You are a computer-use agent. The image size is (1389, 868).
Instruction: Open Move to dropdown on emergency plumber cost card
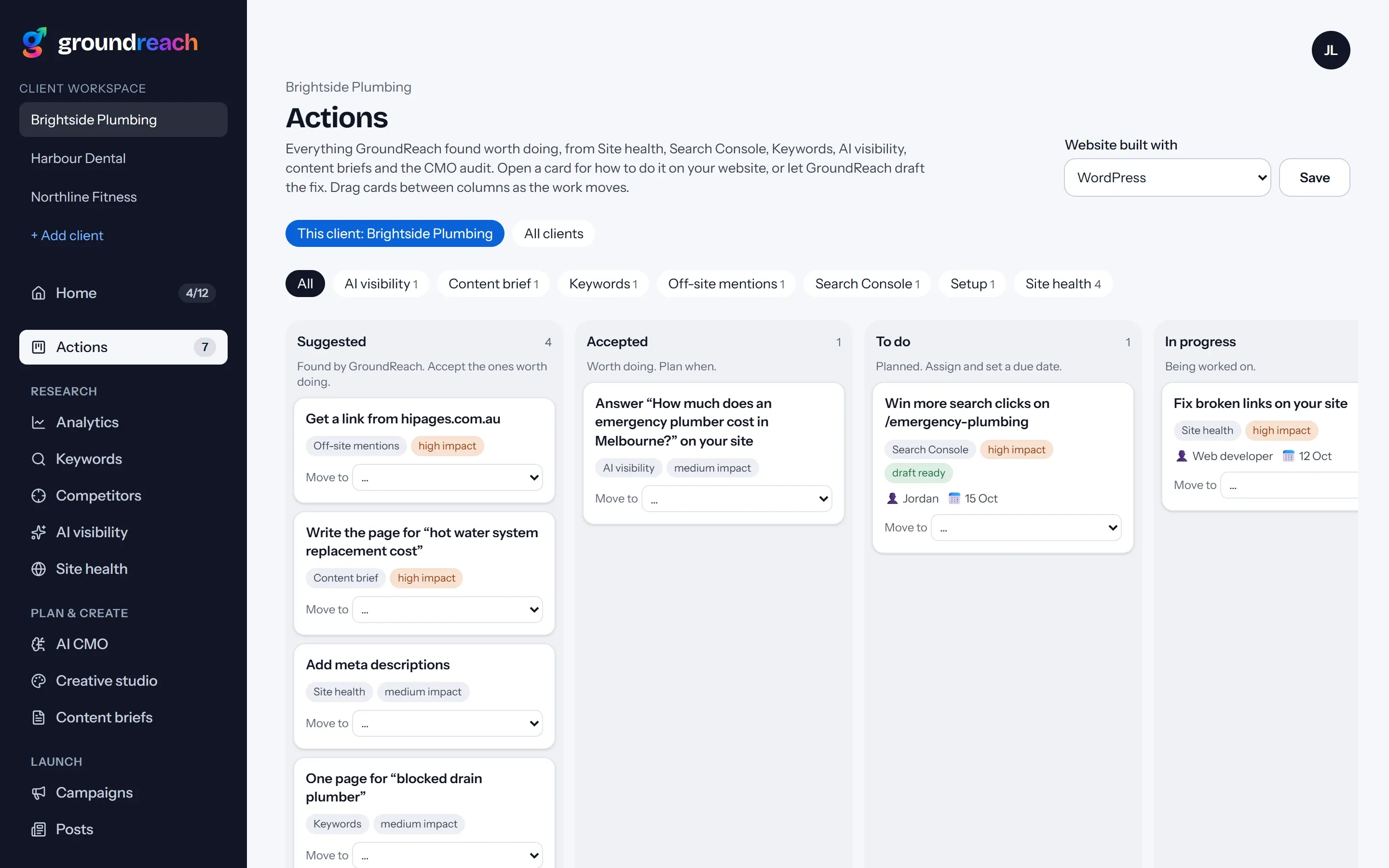(736, 499)
